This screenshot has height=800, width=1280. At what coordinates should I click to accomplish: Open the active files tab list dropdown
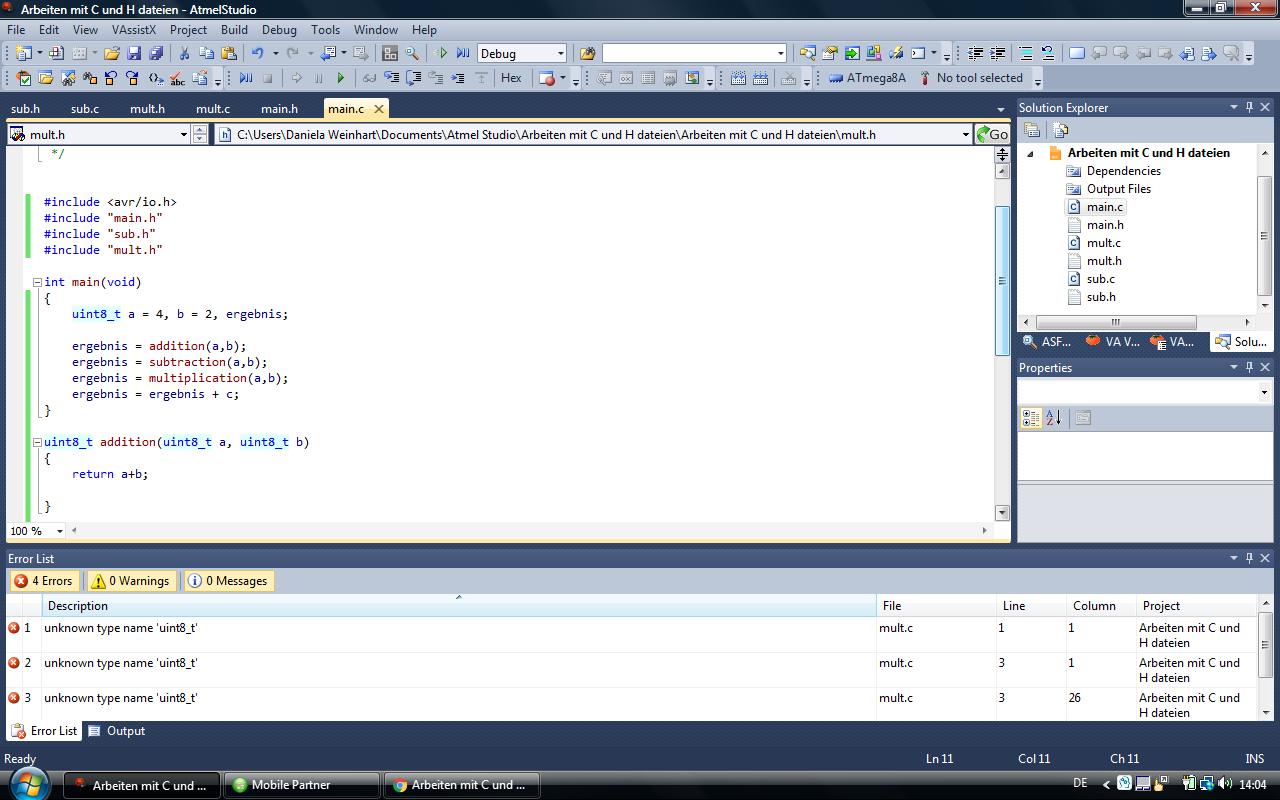(x=1001, y=109)
